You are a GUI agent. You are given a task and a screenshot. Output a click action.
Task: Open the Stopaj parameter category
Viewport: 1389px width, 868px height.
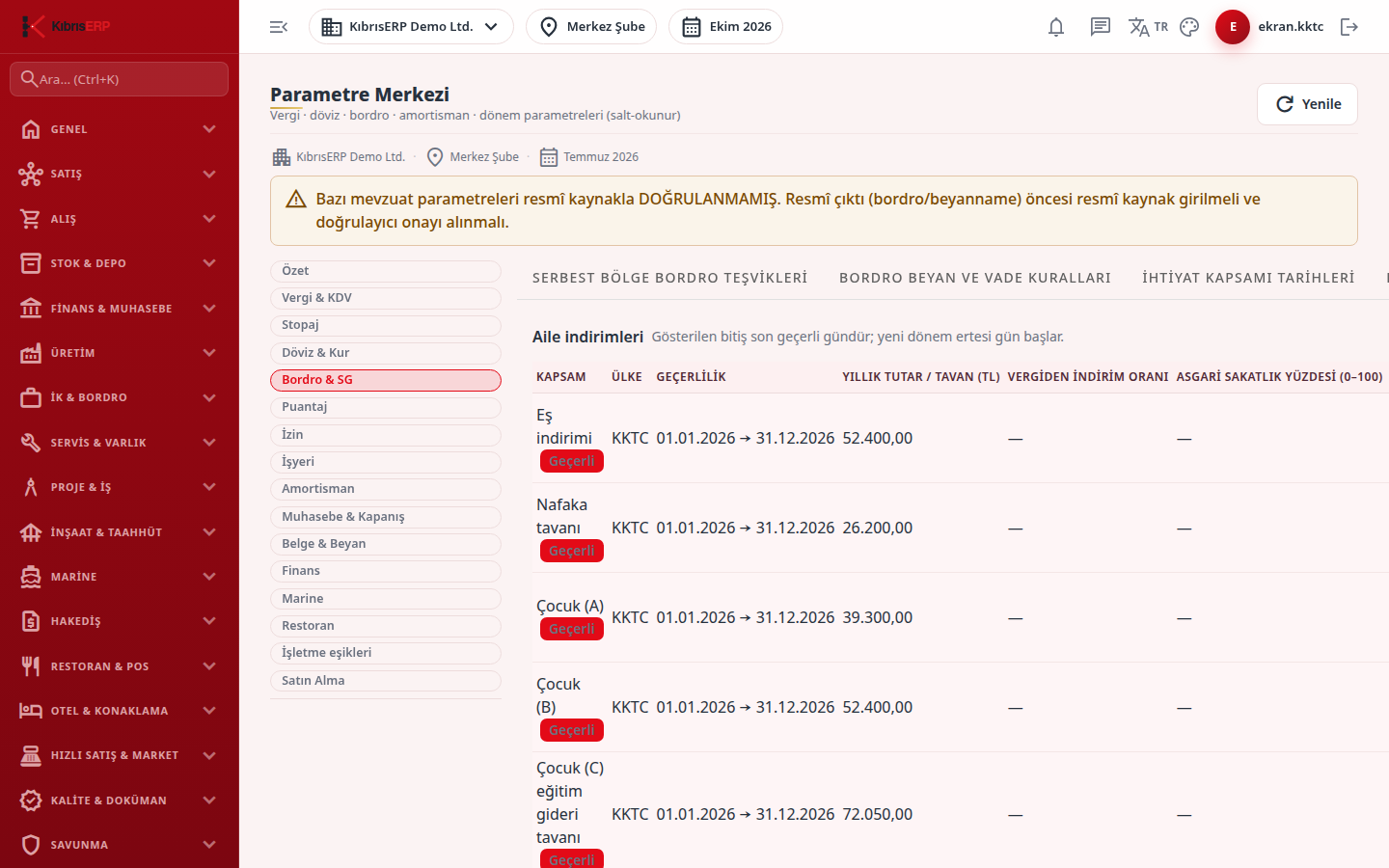(x=386, y=325)
